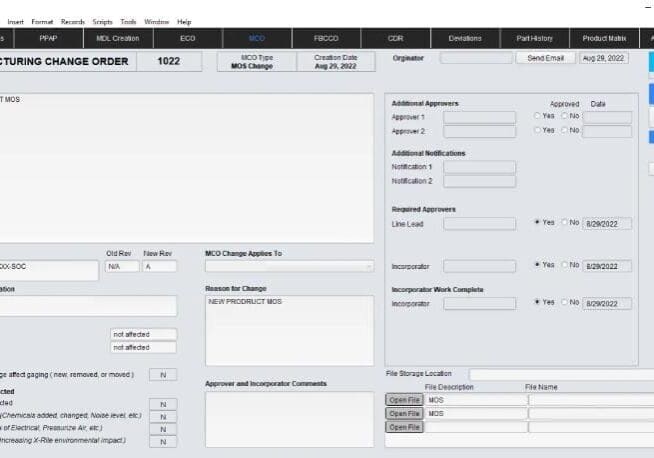Click the Reason for Change text box

(289, 330)
